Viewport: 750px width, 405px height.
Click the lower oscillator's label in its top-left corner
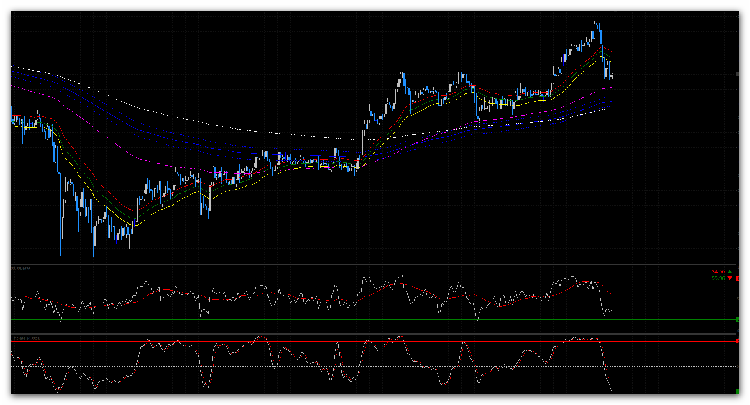pyautogui.click(x=26, y=339)
